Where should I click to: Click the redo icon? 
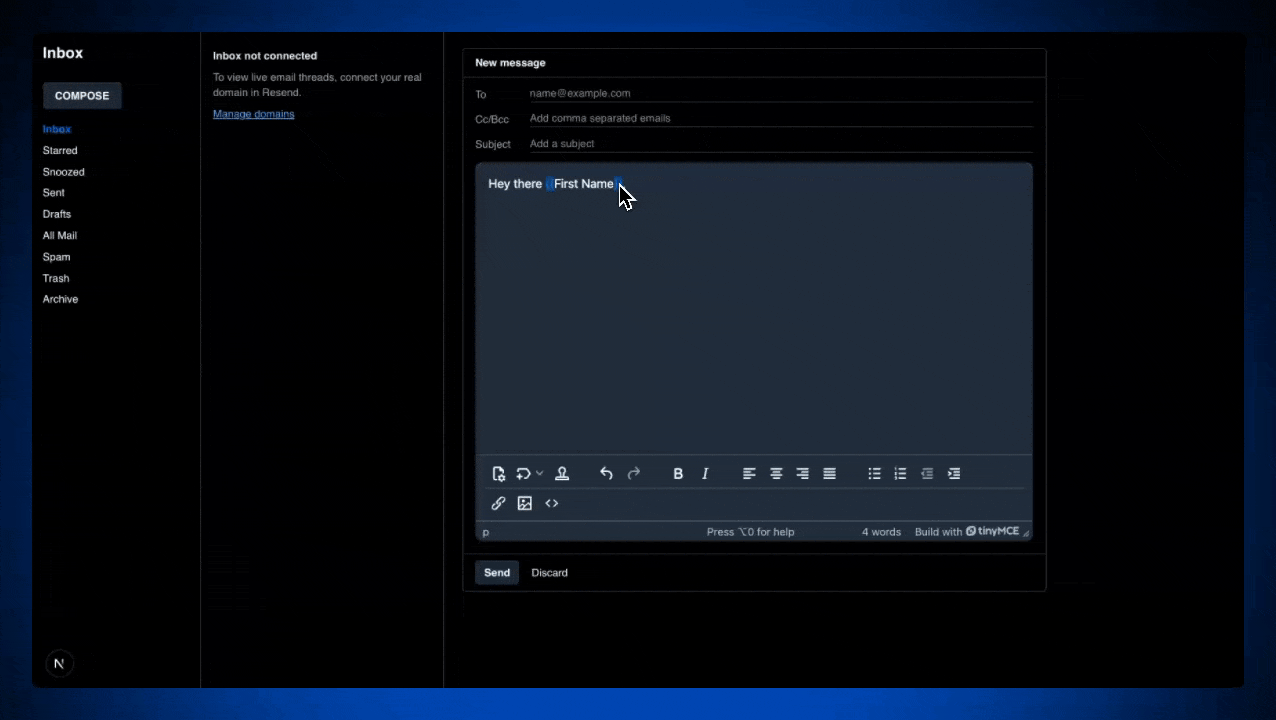tap(634, 473)
